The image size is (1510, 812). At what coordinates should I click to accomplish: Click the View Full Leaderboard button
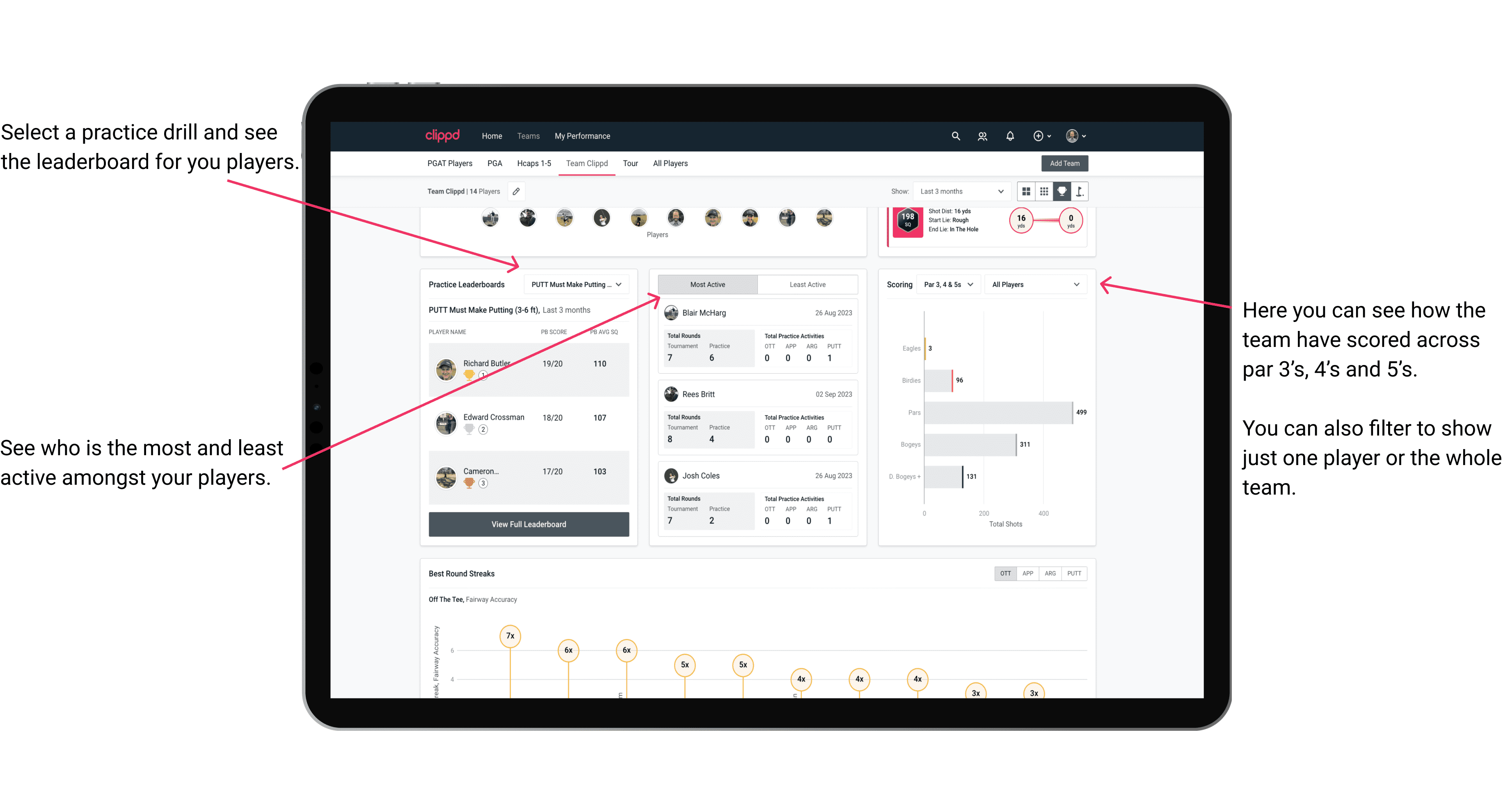coord(528,524)
